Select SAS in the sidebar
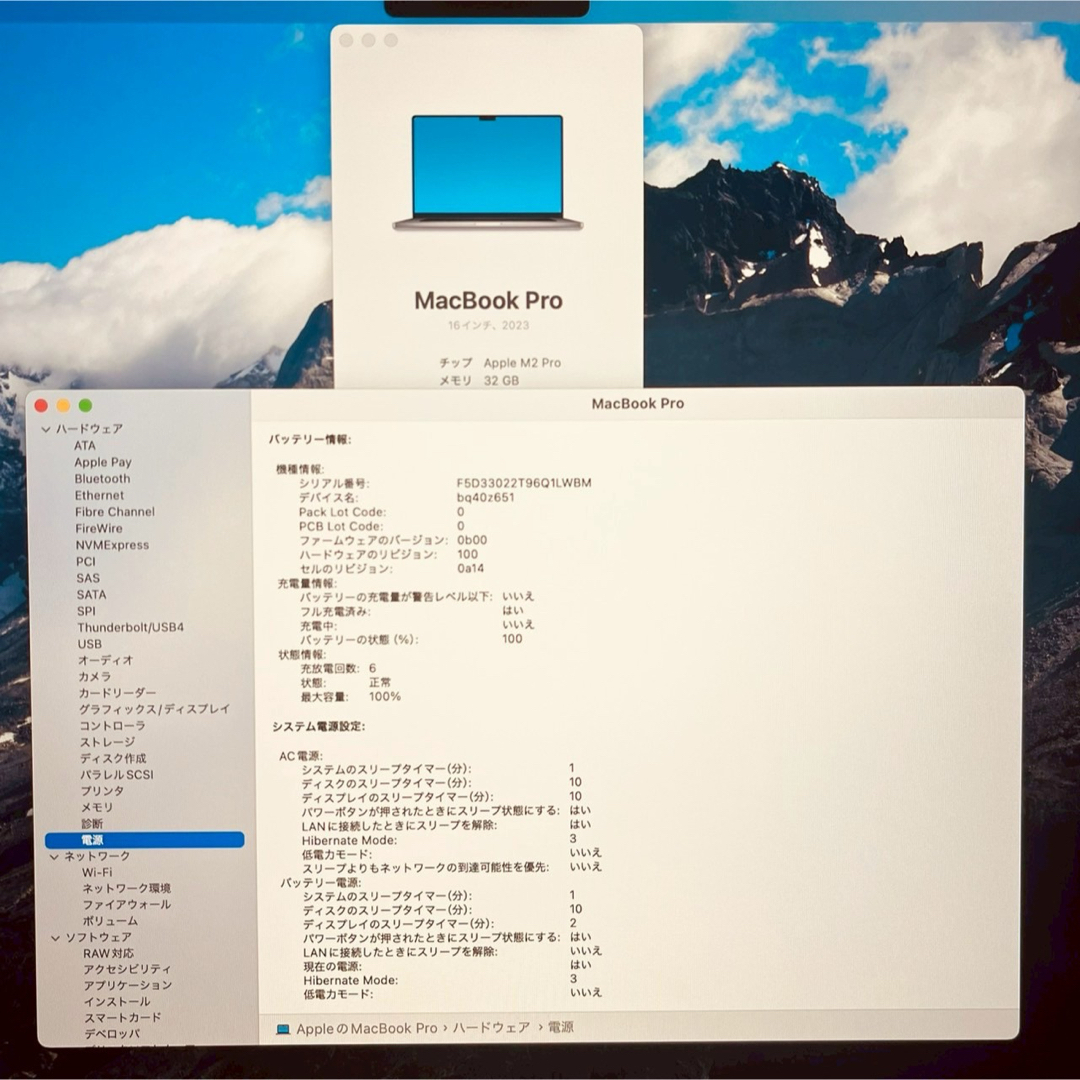Image resolution: width=1080 pixels, height=1080 pixels. pyautogui.click(x=88, y=578)
